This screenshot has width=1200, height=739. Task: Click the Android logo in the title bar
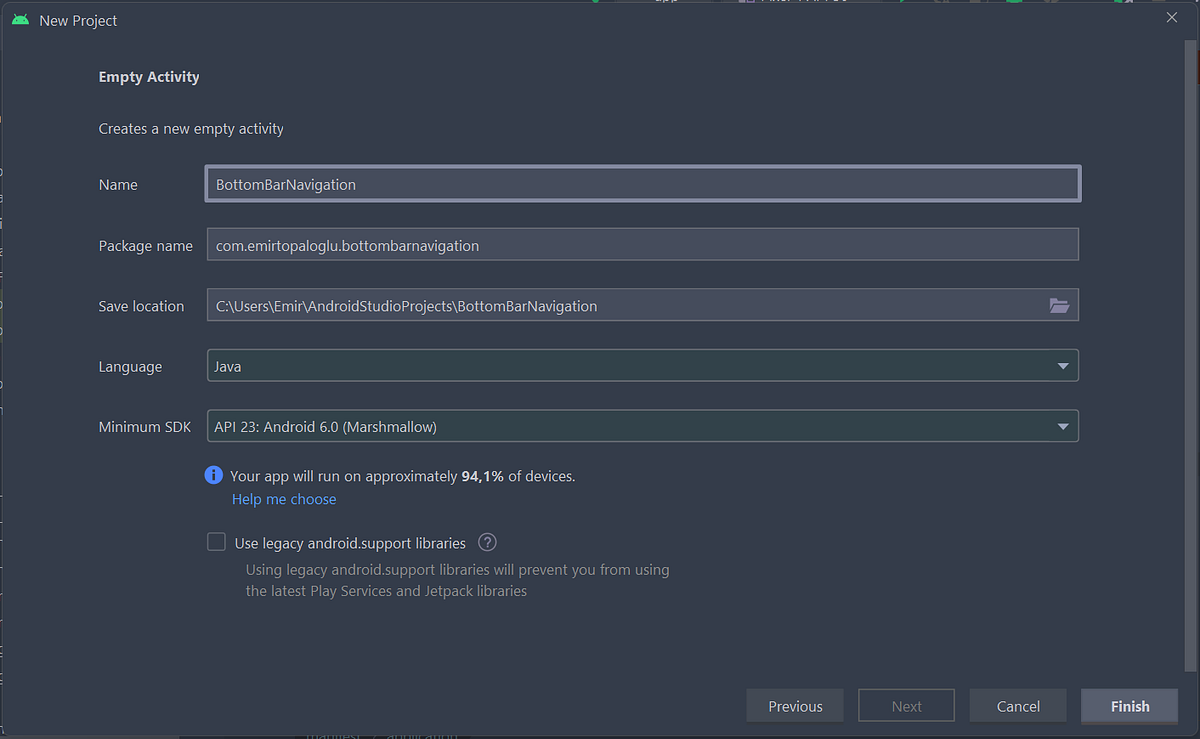(x=20, y=20)
